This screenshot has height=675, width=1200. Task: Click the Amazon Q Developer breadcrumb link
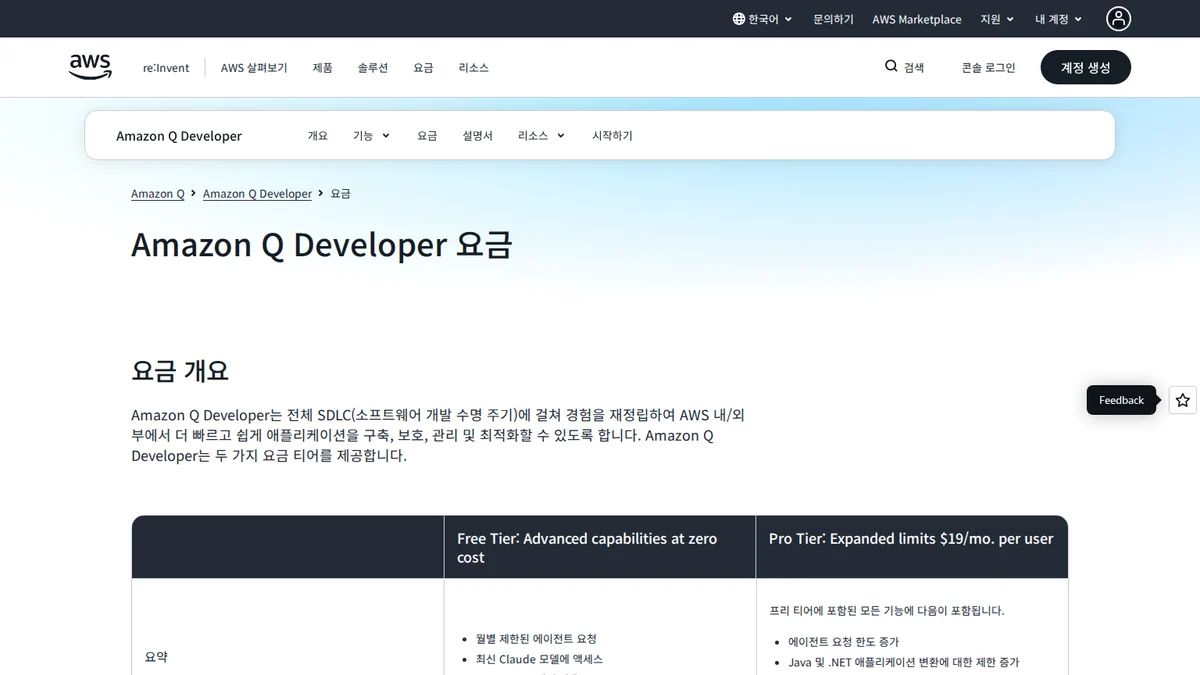tap(257, 194)
